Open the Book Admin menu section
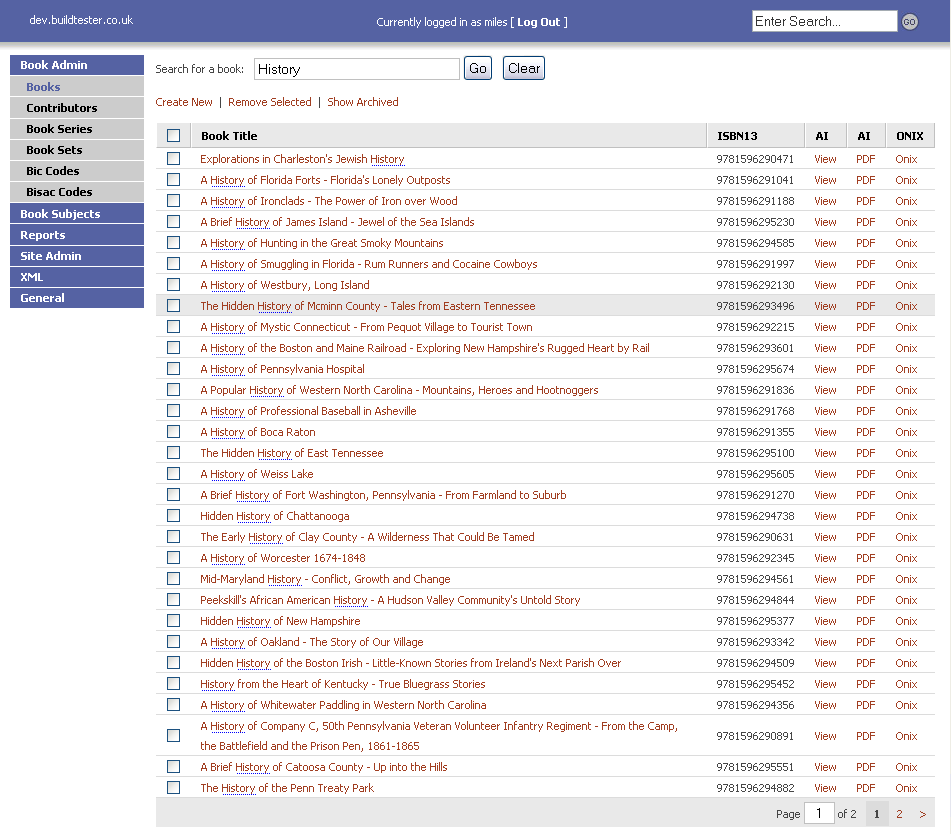 pos(77,65)
